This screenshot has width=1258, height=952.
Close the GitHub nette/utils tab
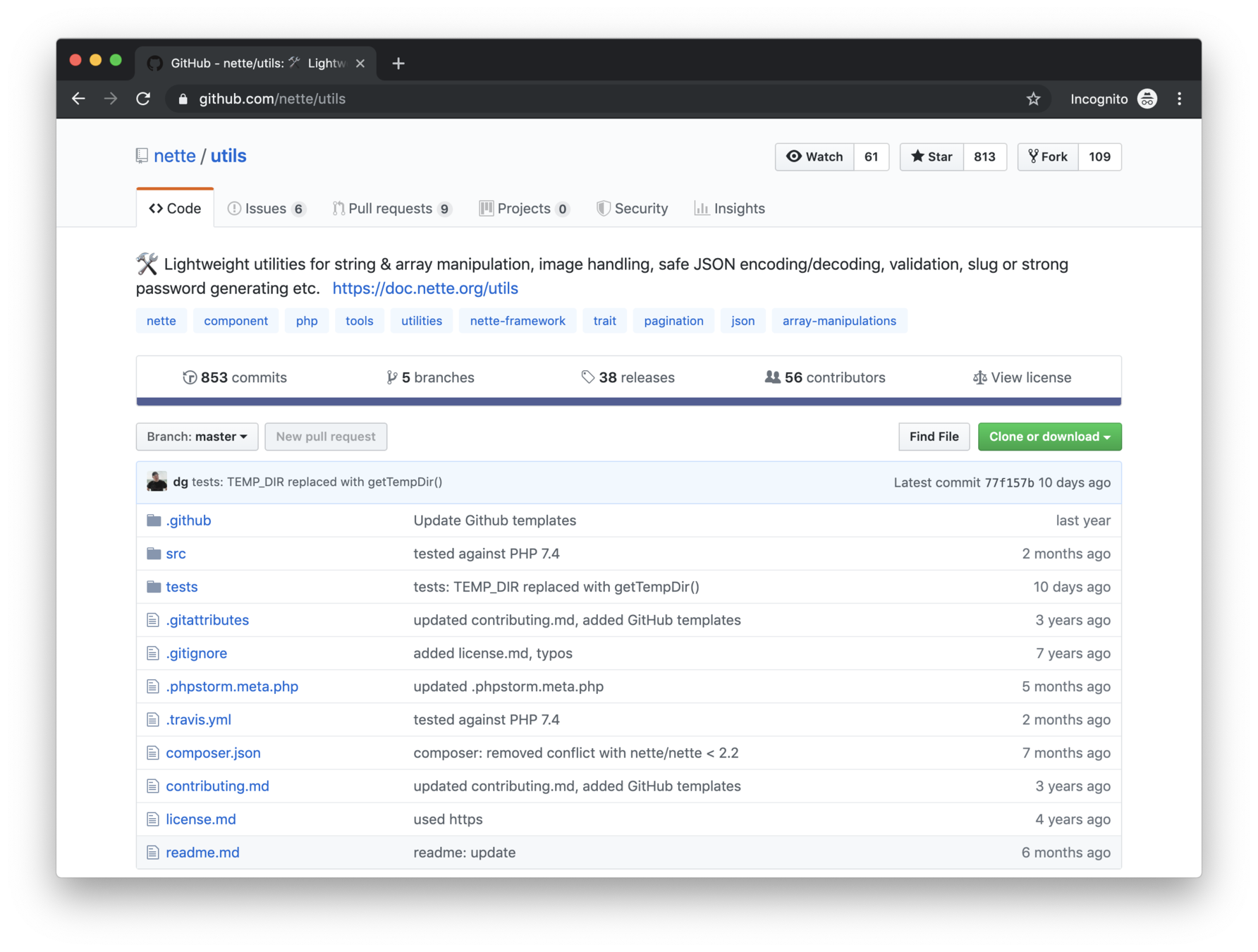click(360, 63)
